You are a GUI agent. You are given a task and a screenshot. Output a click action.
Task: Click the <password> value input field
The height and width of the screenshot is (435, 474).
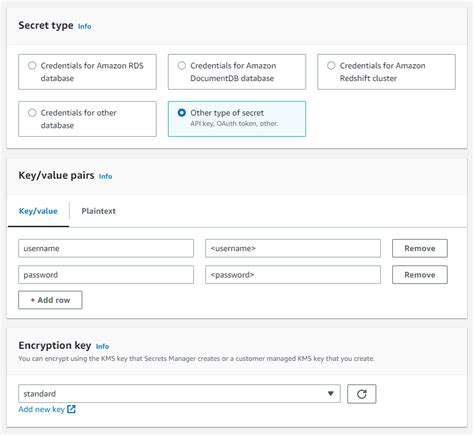pos(293,275)
